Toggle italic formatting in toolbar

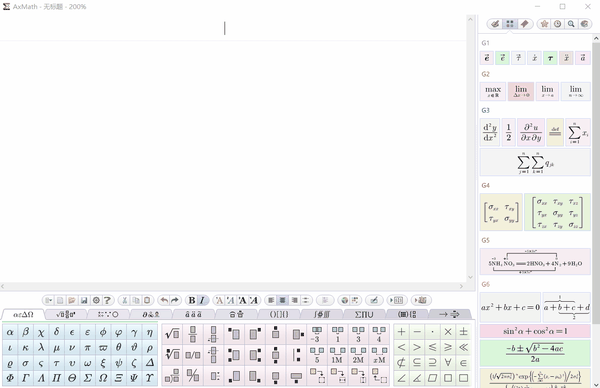202,300
